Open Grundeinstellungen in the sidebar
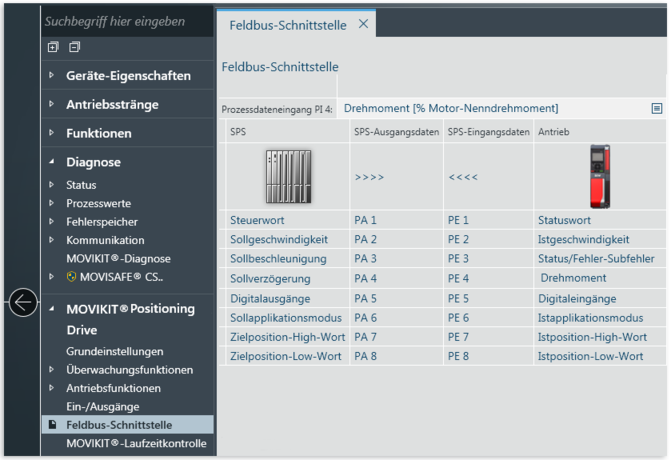The height and width of the screenshot is (460, 671). (x=114, y=352)
